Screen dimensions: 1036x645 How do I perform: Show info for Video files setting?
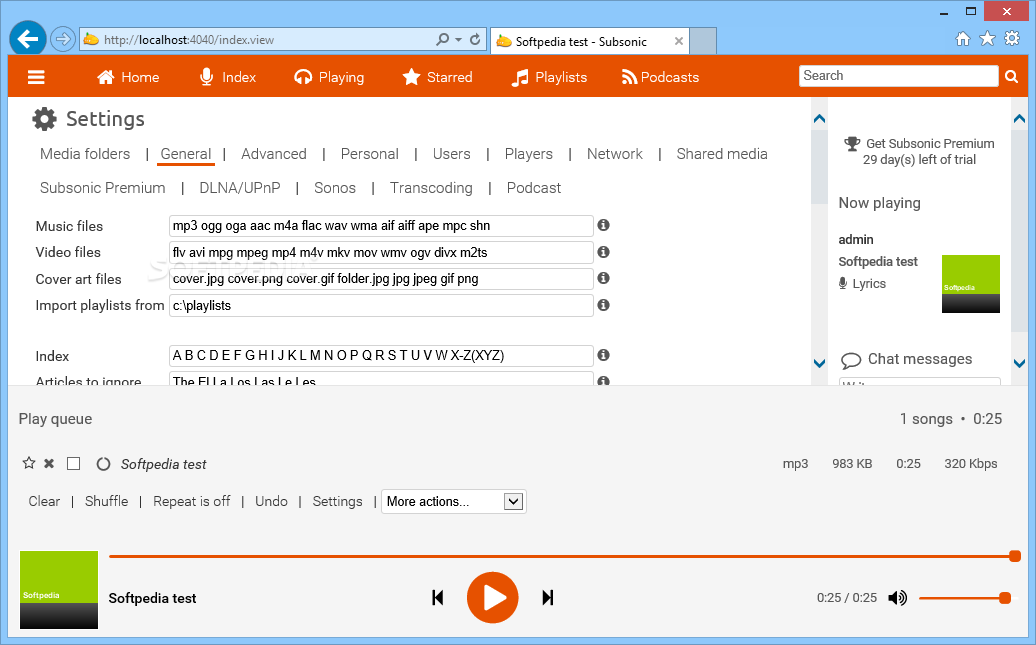(x=603, y=252)
